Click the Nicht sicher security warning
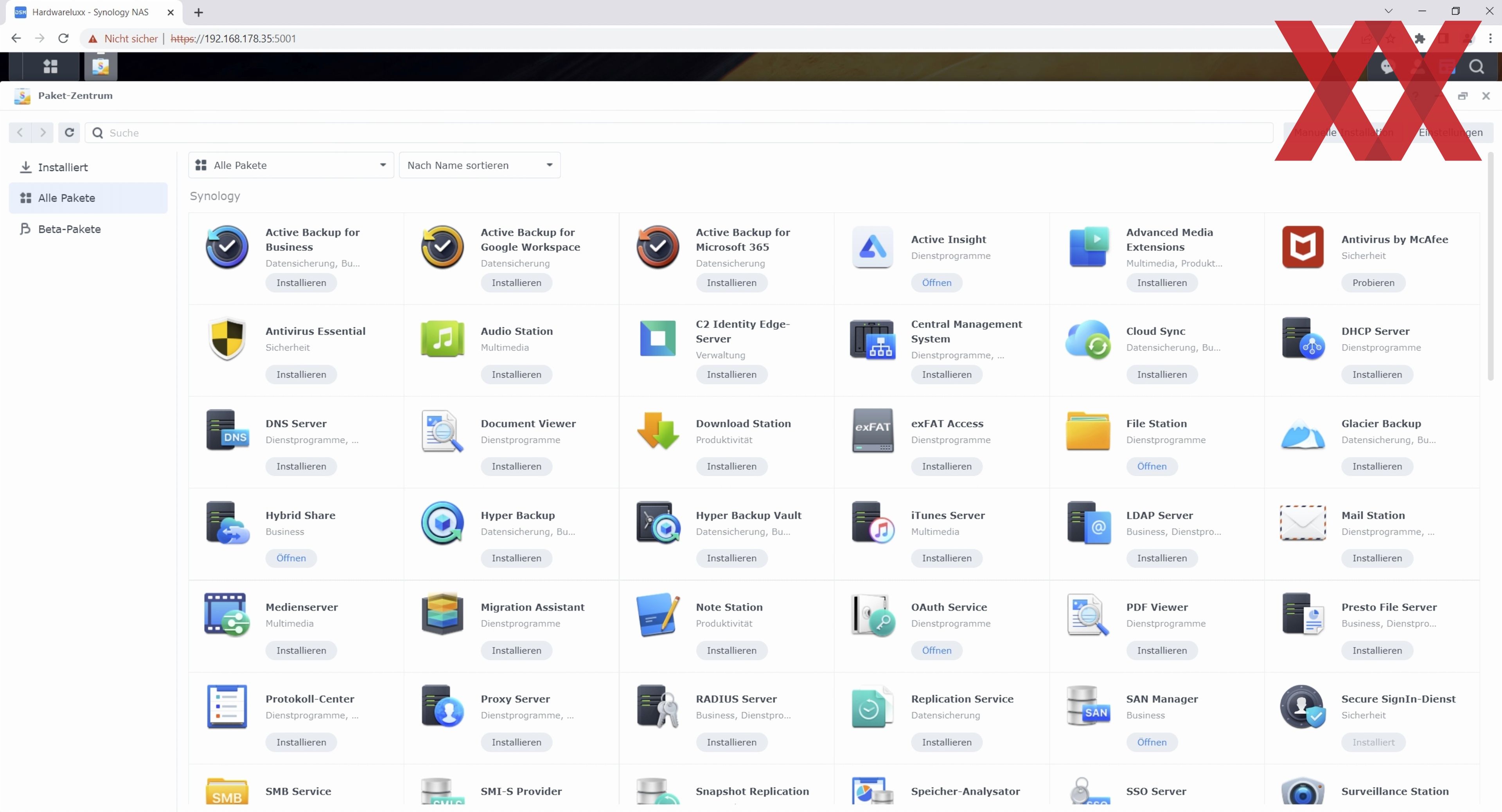This screenshot has height=812, width=1502. (123, 38)
